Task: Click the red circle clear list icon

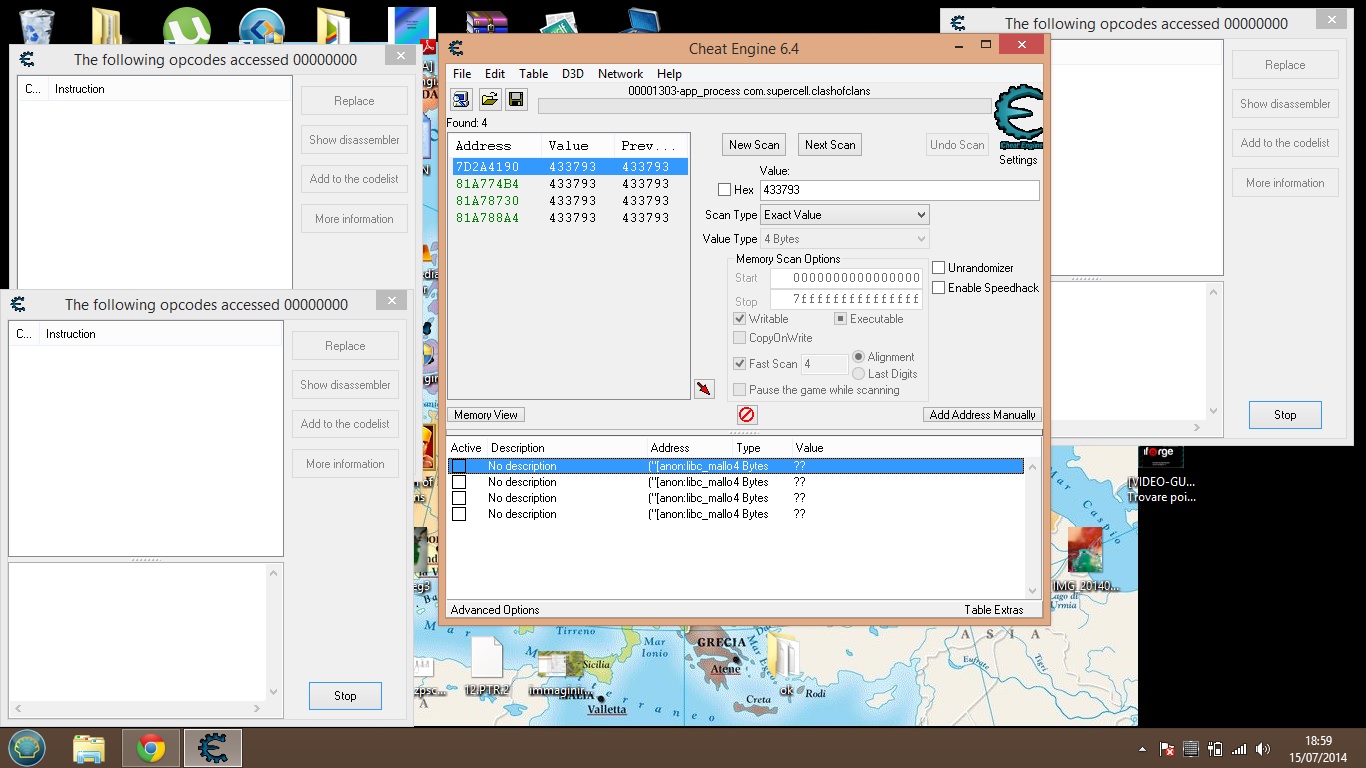Action: coord(747,415)
